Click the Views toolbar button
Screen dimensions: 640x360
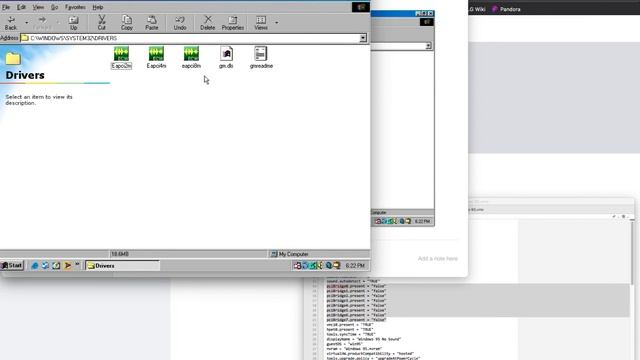click(261, 23)
